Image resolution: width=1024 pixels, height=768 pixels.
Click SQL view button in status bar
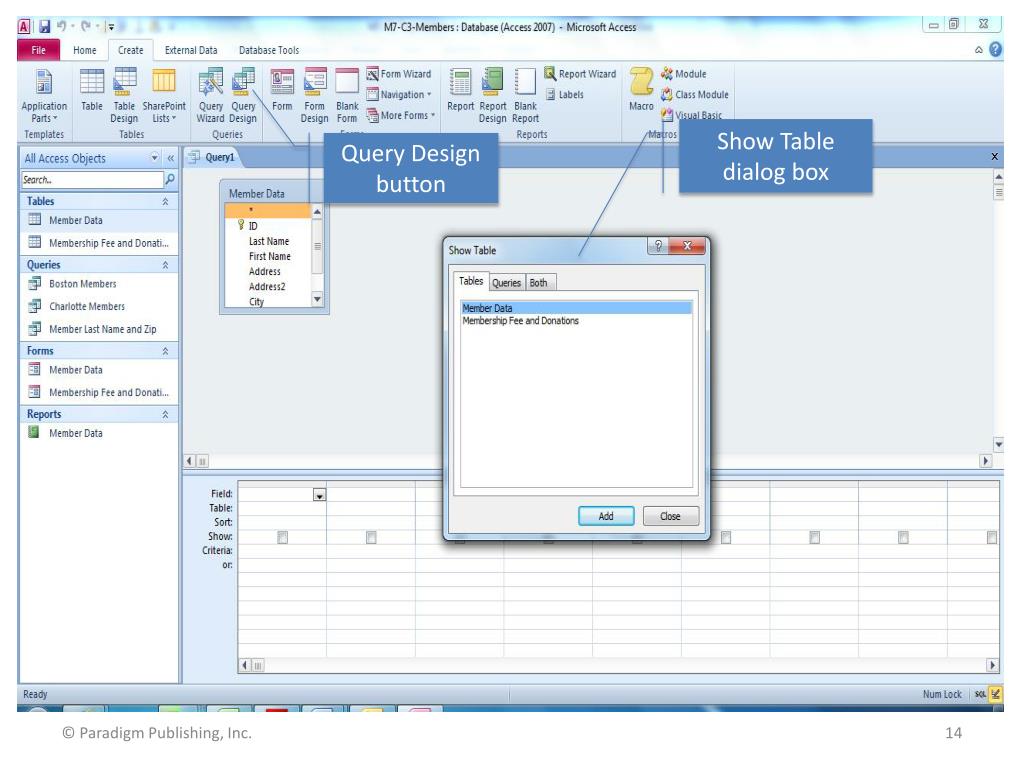point(980,694)
